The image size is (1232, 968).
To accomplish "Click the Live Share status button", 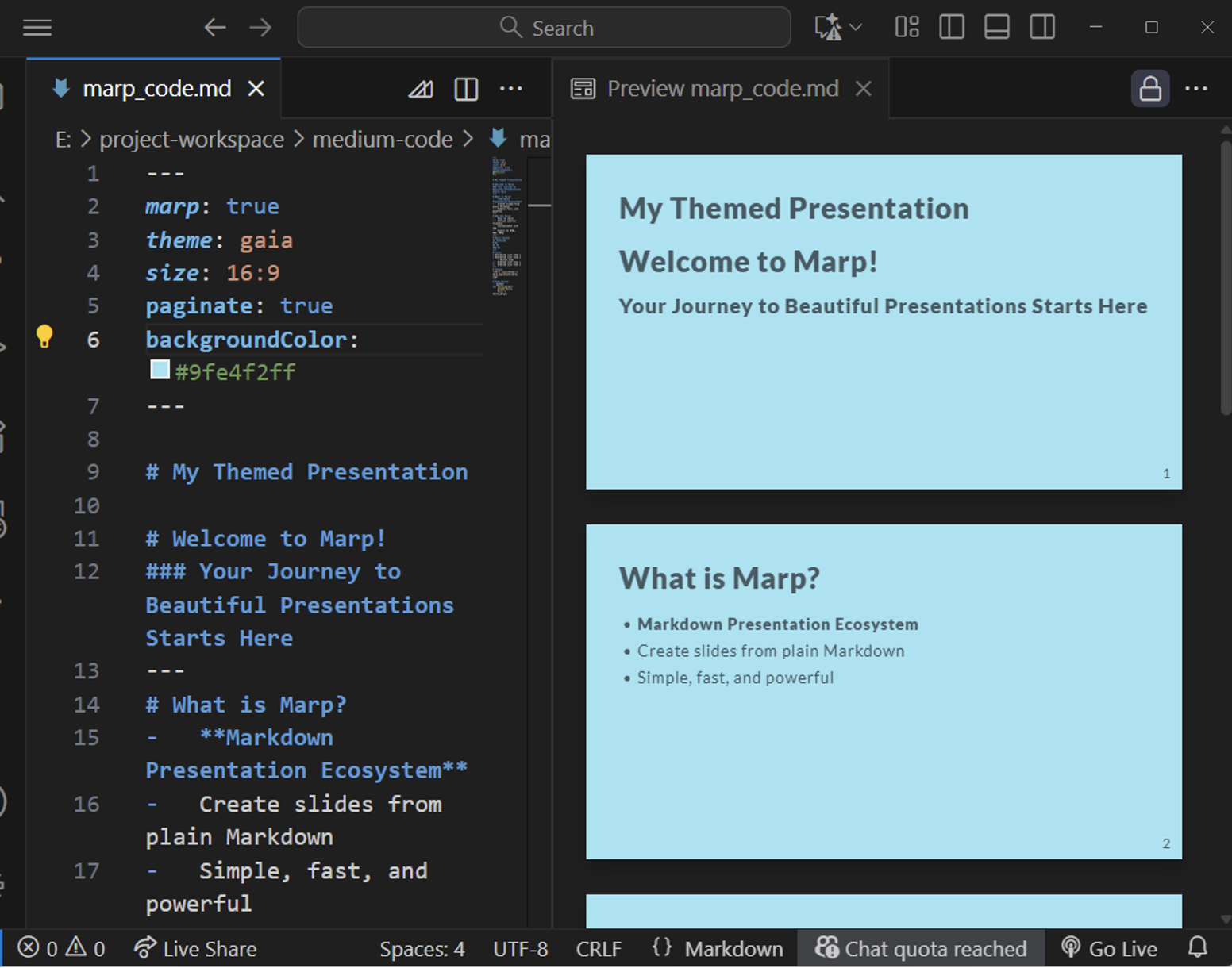I will [196, 948].
